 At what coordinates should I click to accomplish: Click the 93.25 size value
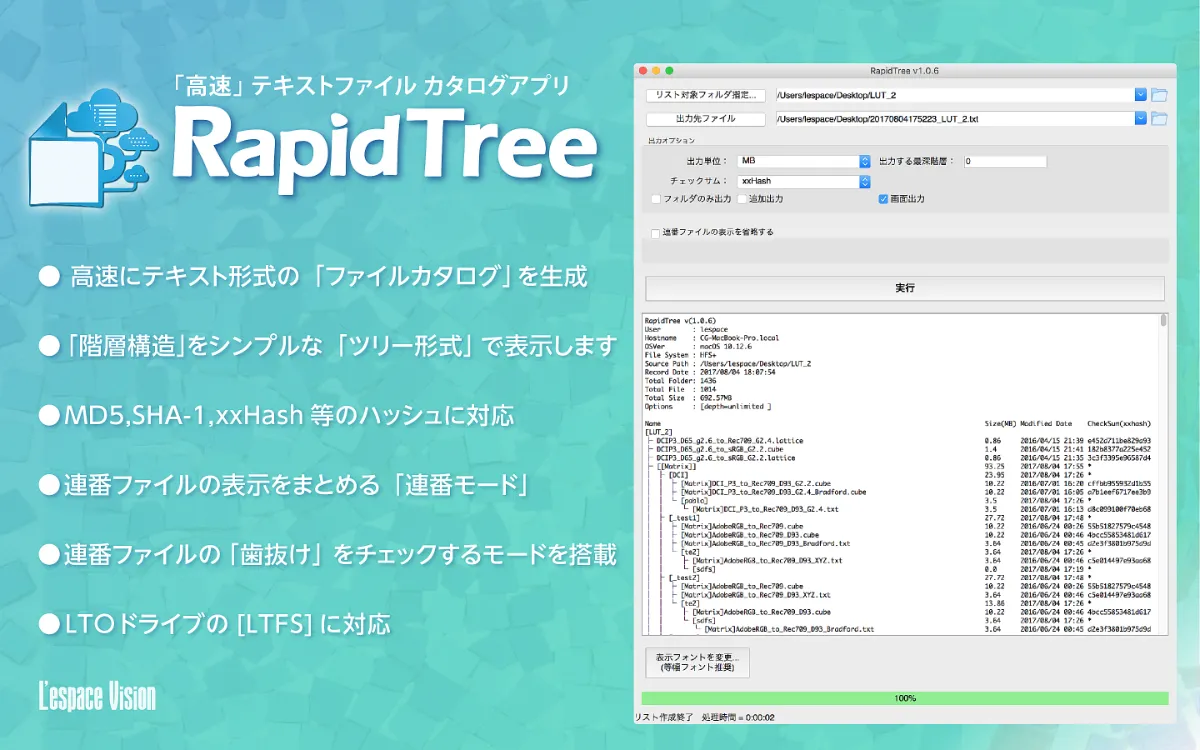coord(994,466)
